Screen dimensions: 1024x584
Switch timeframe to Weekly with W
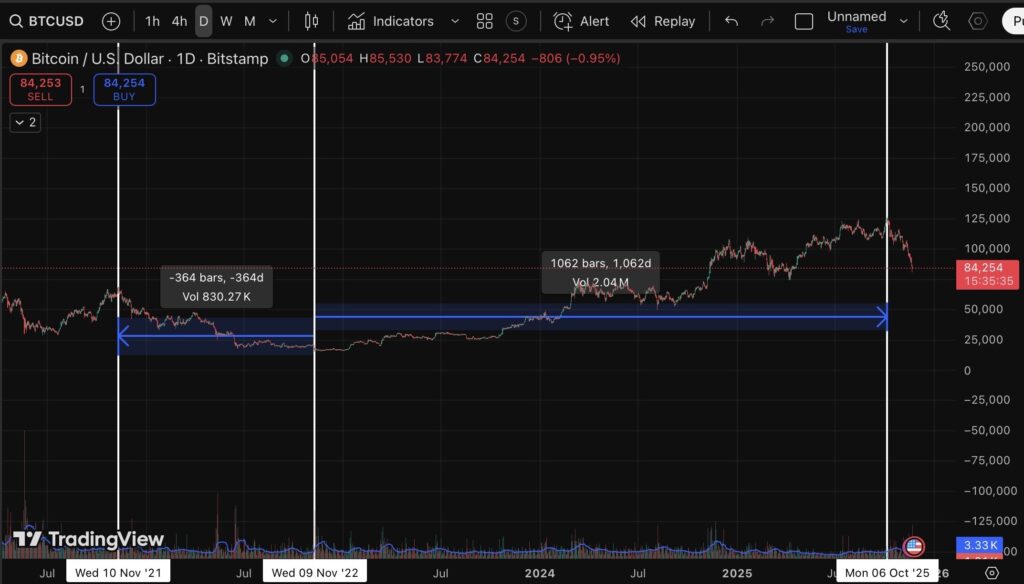point(226,20)
